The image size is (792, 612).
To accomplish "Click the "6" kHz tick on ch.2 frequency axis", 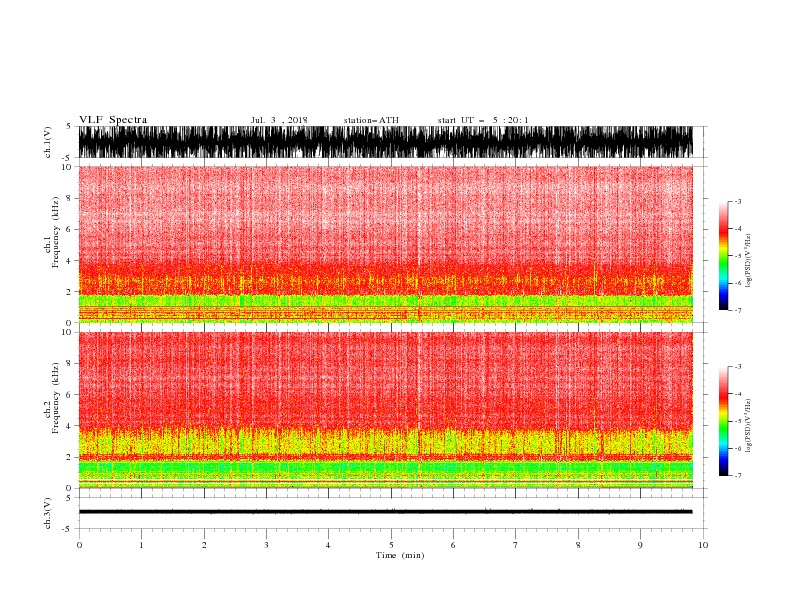I will pyautogui.click(x=69, y=394).
